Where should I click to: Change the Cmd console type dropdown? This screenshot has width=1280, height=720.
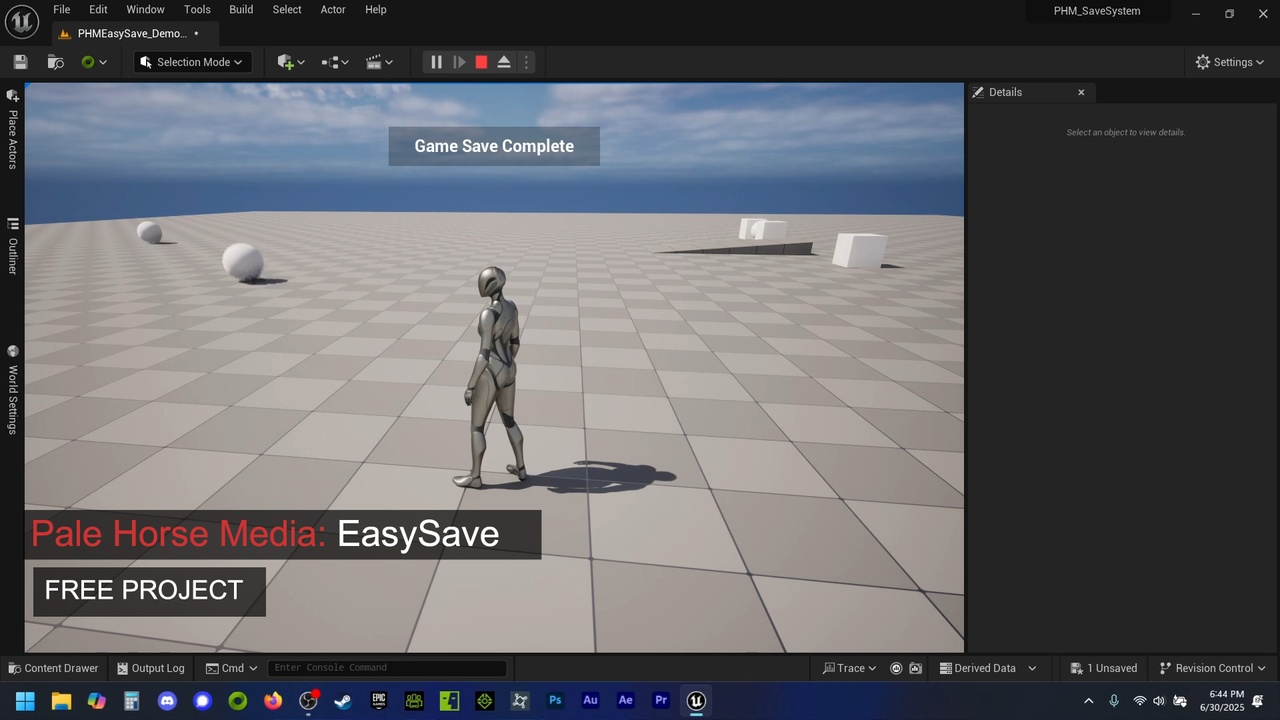tap(231, 668)
